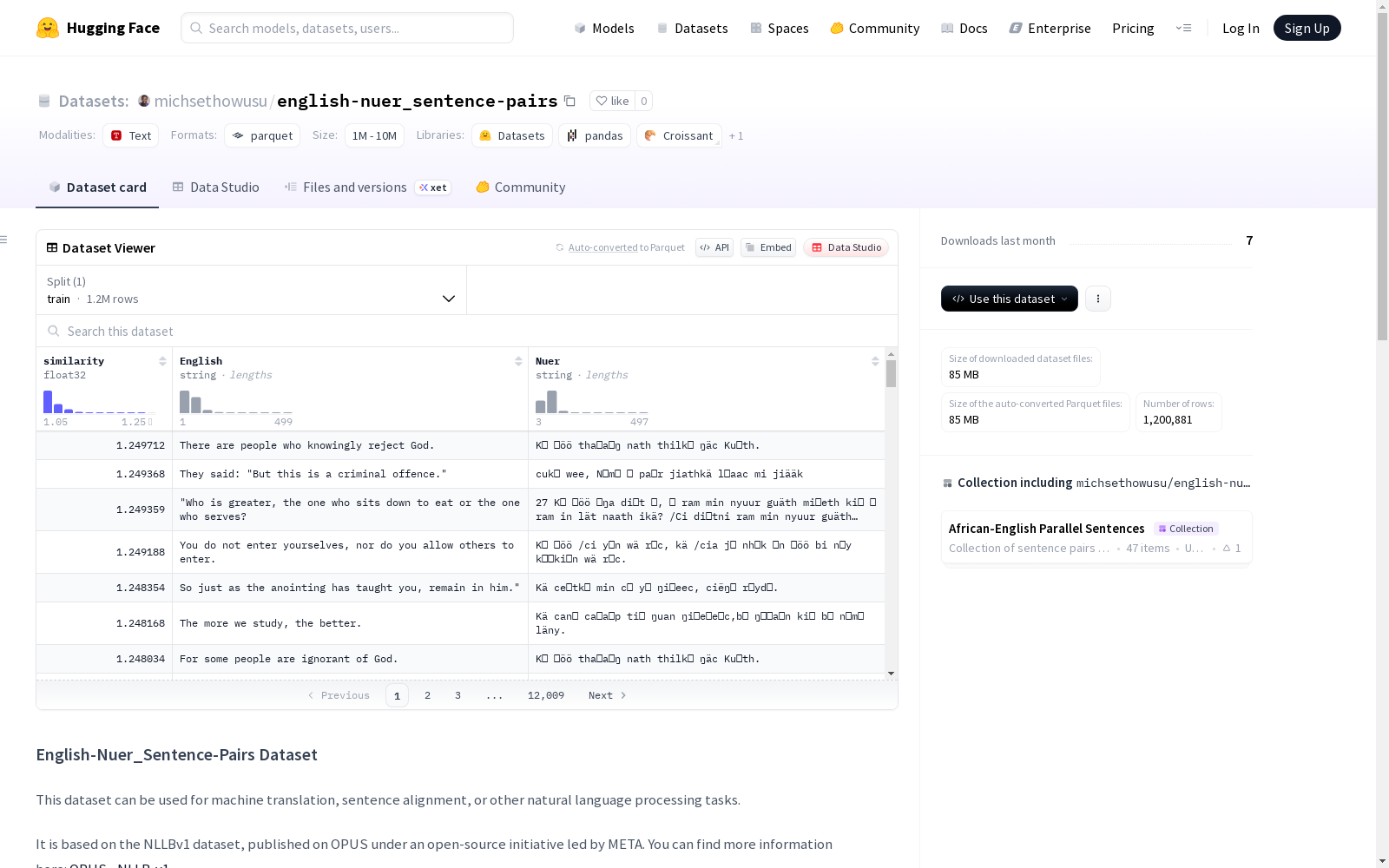Select the Datasets library tag

click(x=512, y=135)
